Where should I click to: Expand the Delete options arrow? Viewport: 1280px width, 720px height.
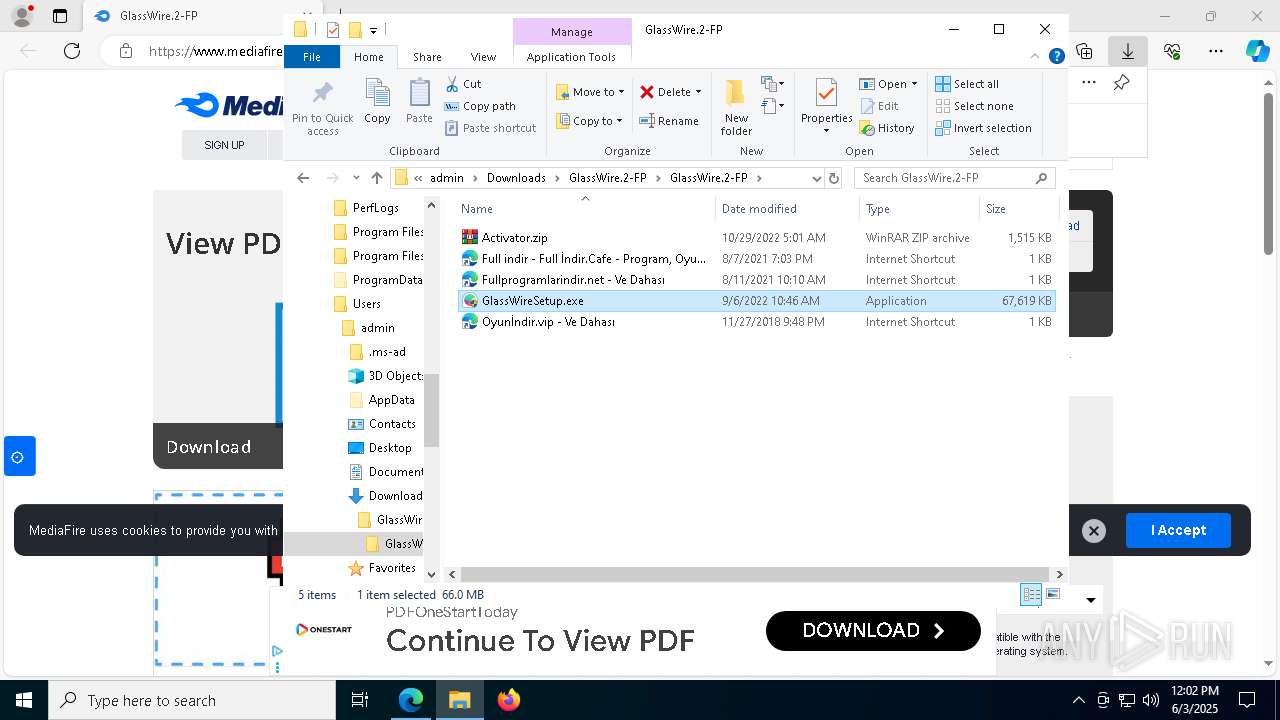pos(698,92)
